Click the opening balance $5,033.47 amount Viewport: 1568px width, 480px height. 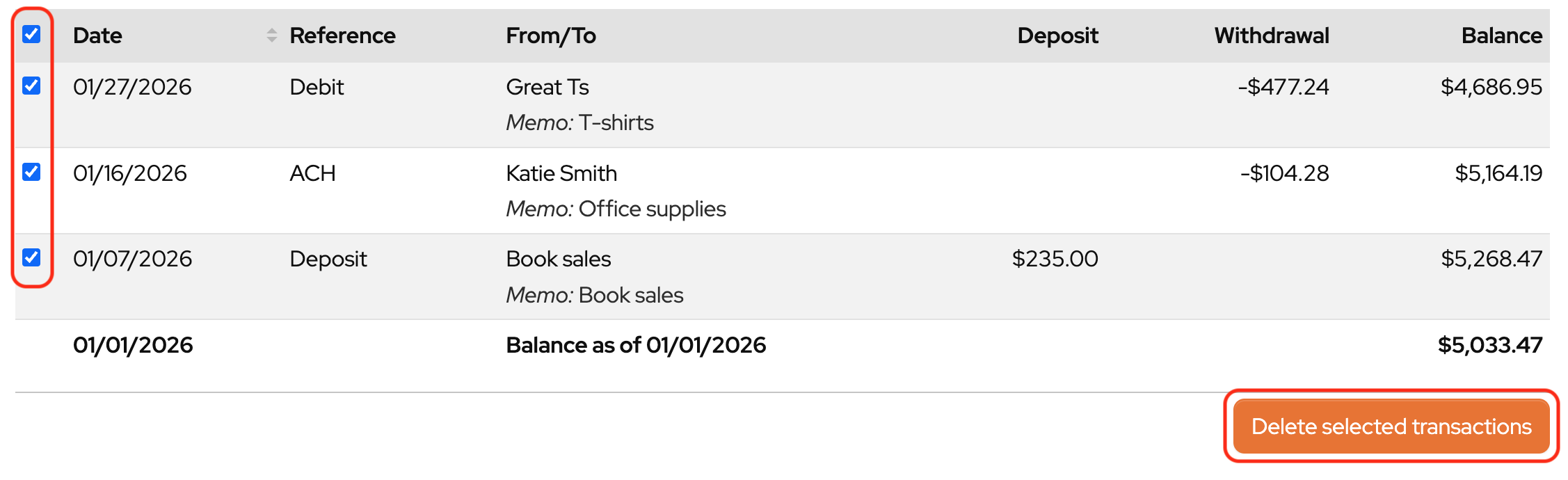[1489, 345]
